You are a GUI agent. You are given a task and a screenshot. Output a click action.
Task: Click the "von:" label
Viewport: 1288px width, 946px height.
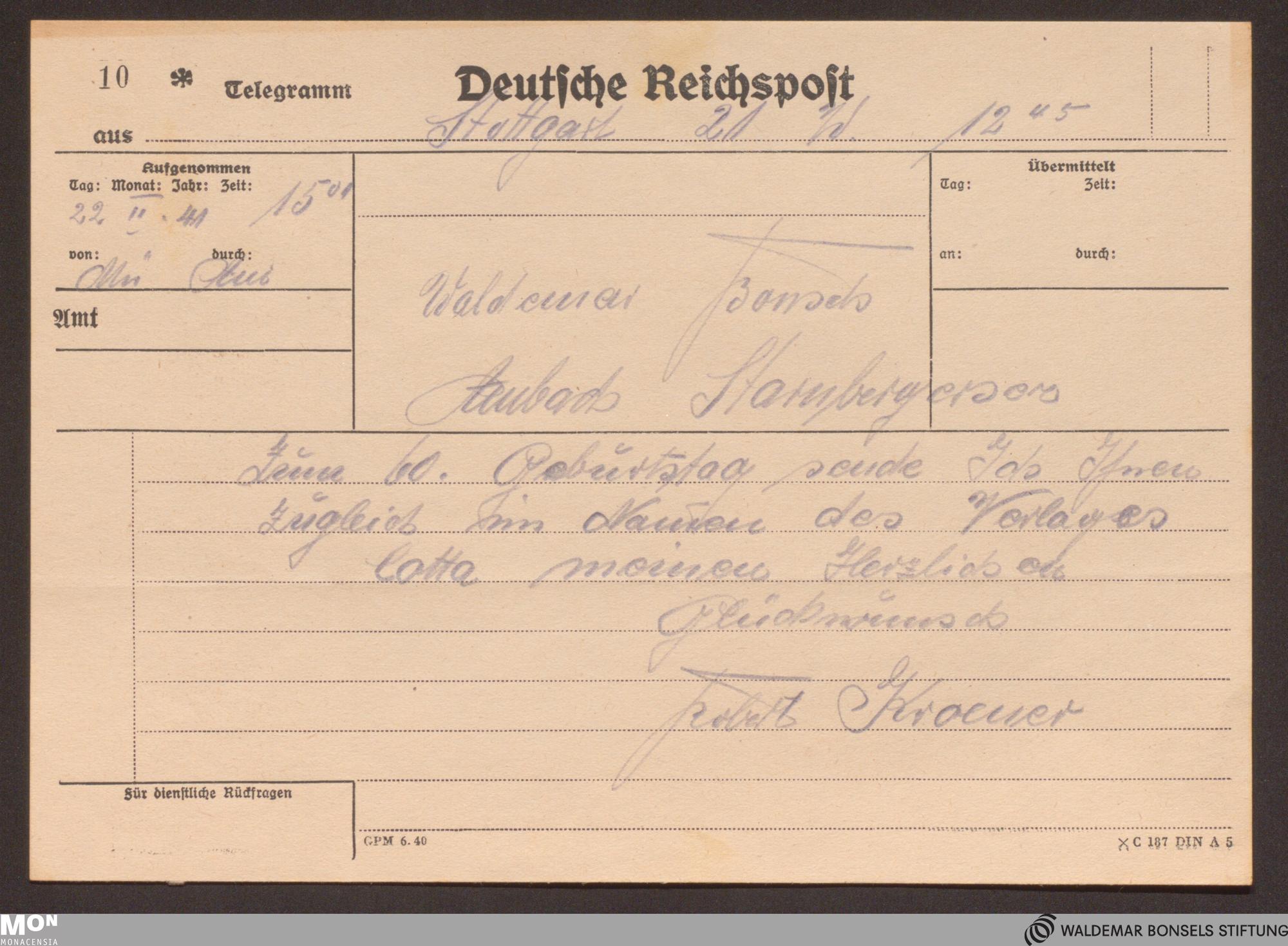(84, 255)
